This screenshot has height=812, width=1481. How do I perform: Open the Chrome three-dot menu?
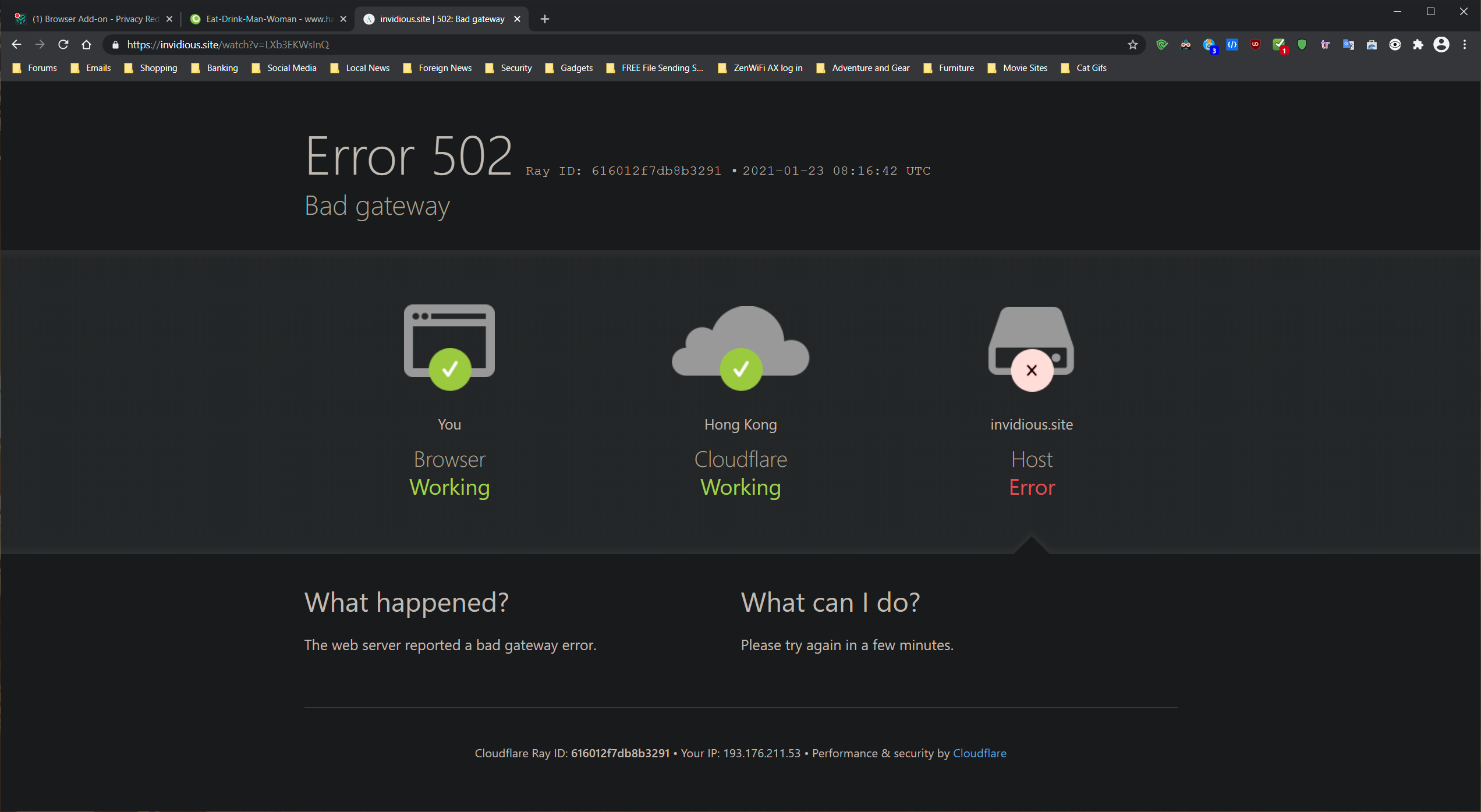coord(1465,45)
